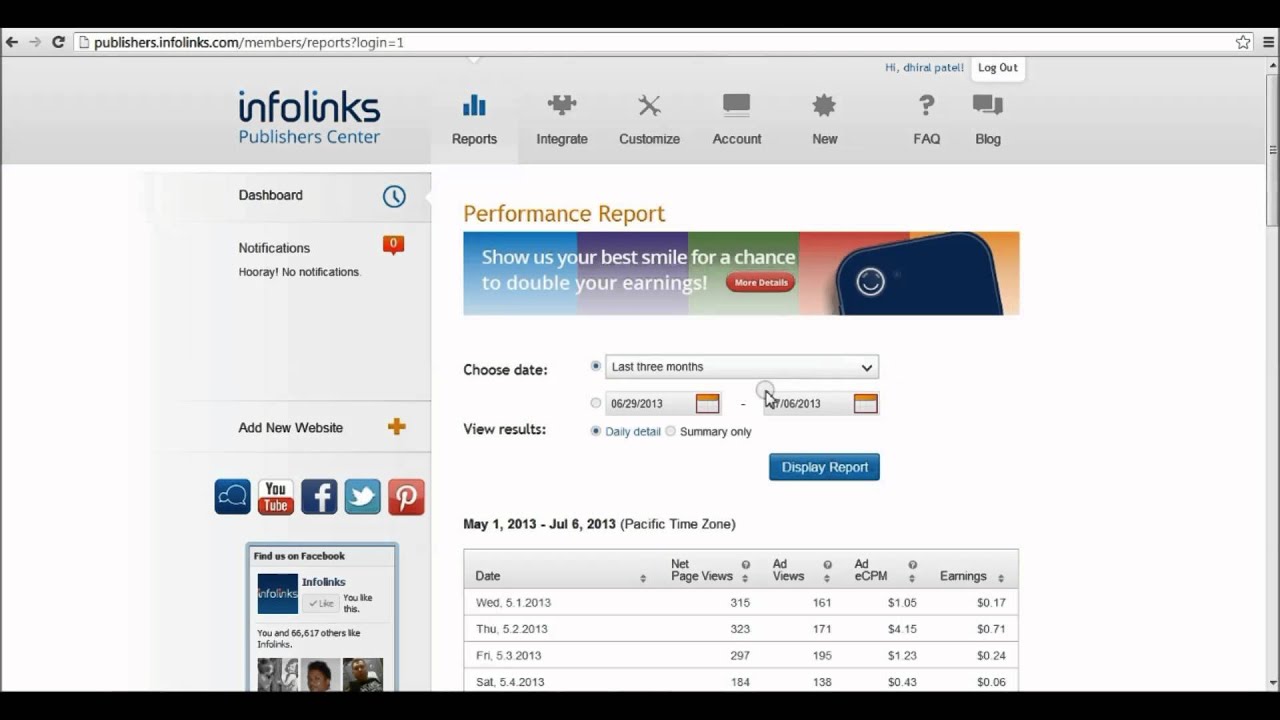Bookmark the page with the star icon

1243,42
